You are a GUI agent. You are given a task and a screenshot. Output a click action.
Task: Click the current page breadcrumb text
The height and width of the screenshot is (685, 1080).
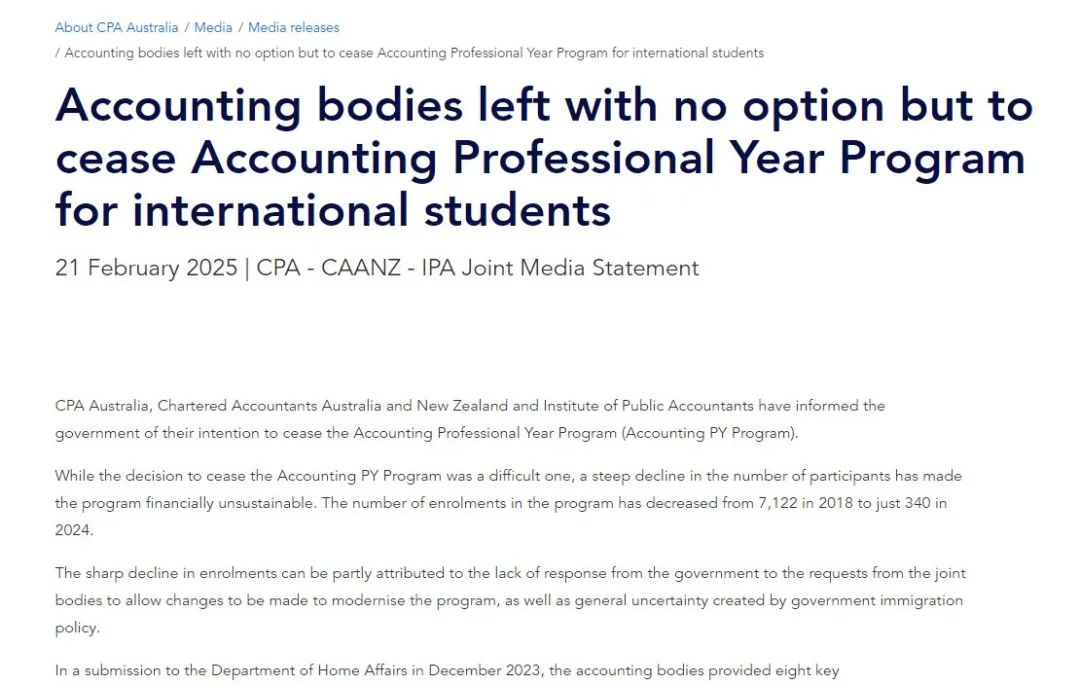pyautogui.click(x=414, y=52)
